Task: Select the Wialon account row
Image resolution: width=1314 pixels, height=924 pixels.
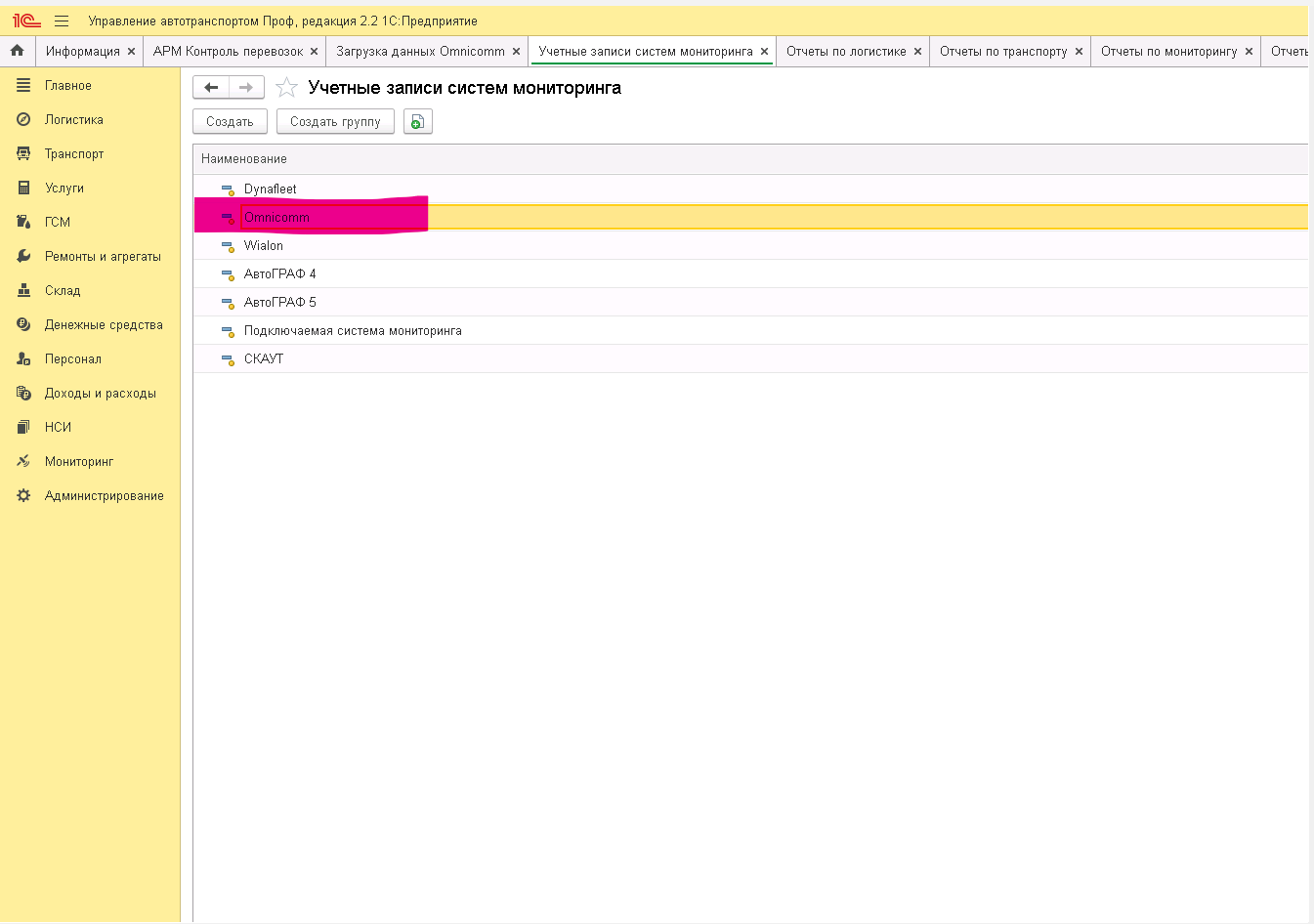Action: point(264,246)
